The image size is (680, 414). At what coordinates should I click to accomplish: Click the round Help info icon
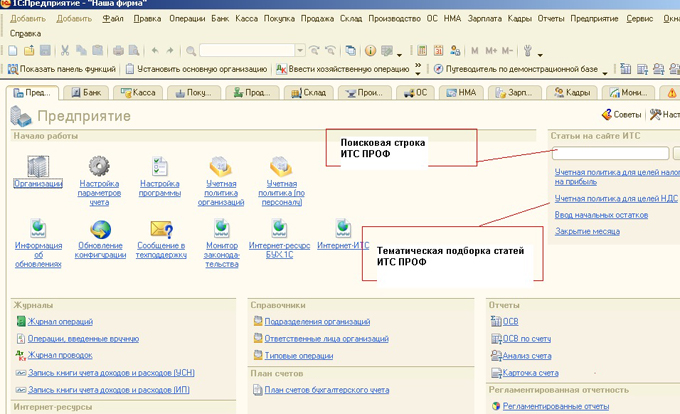click(x=370, y=51)
